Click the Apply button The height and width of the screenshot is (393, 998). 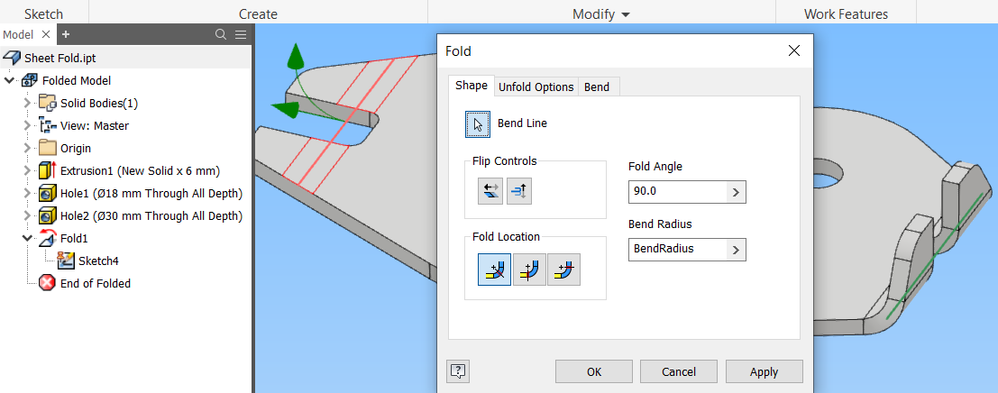click(x=764, y=371)
